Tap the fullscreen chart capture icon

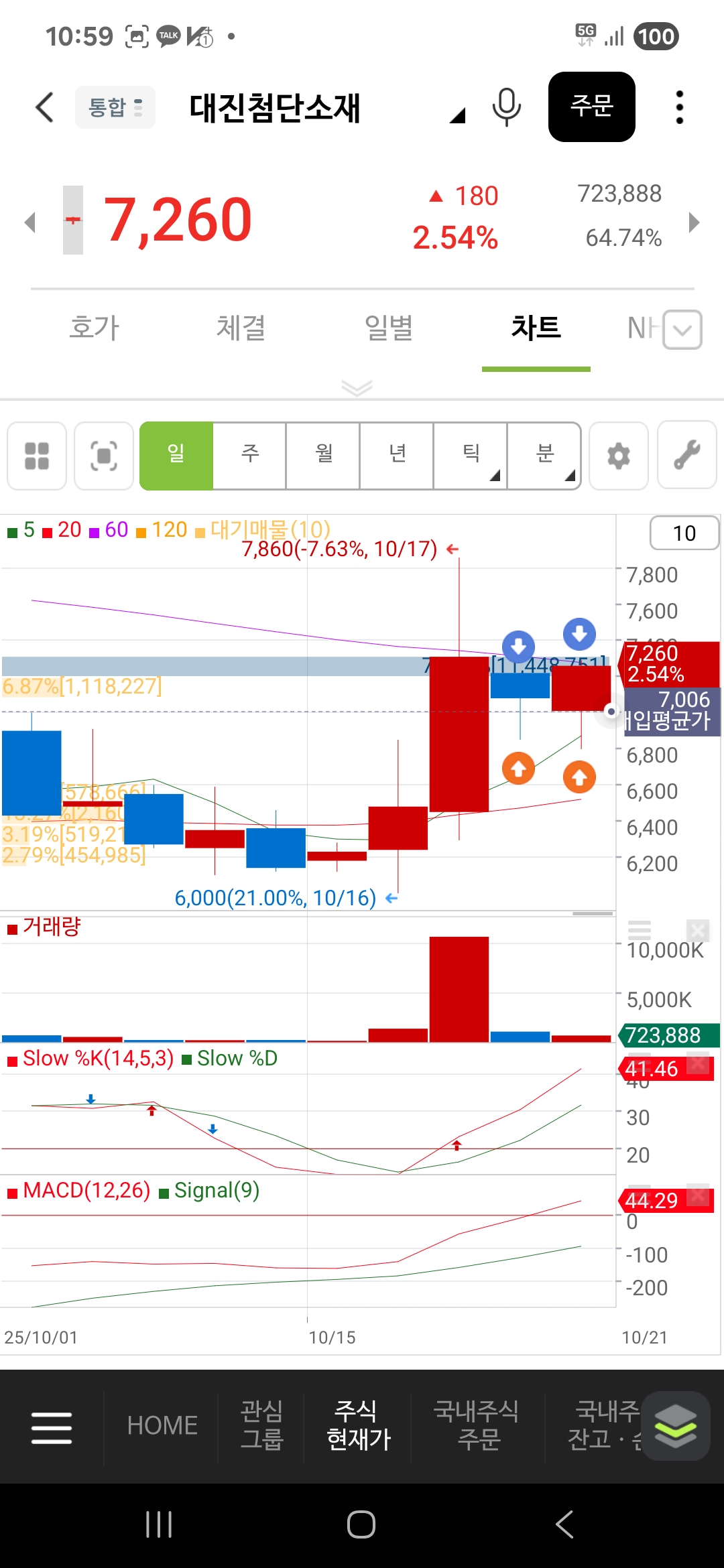(104, 456)
